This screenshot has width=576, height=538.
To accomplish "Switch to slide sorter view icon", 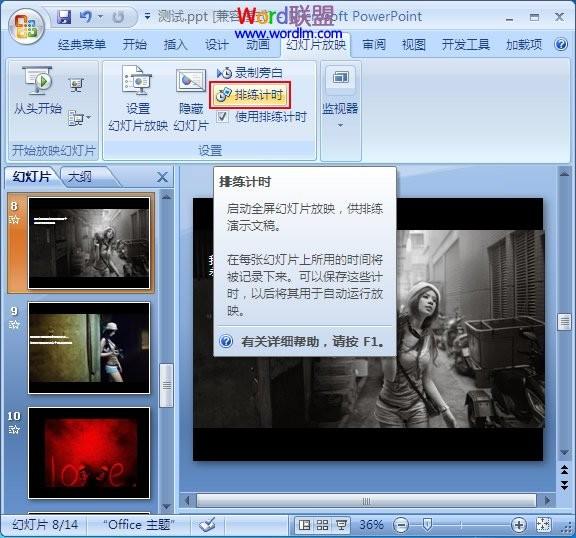I will pyautogui.click(x=322, y=525).
